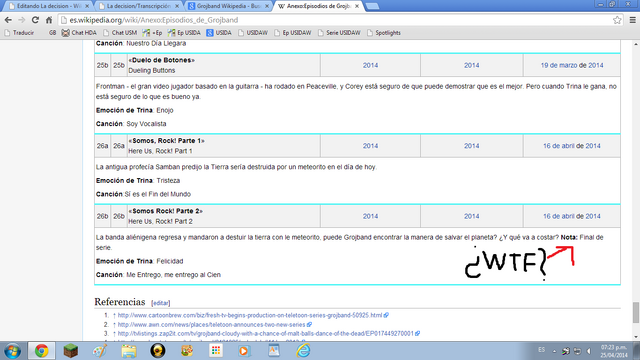Switch to the 'La decision/Transcripción' tab
This screenshot has width=640, height=360.
point(138,6)
